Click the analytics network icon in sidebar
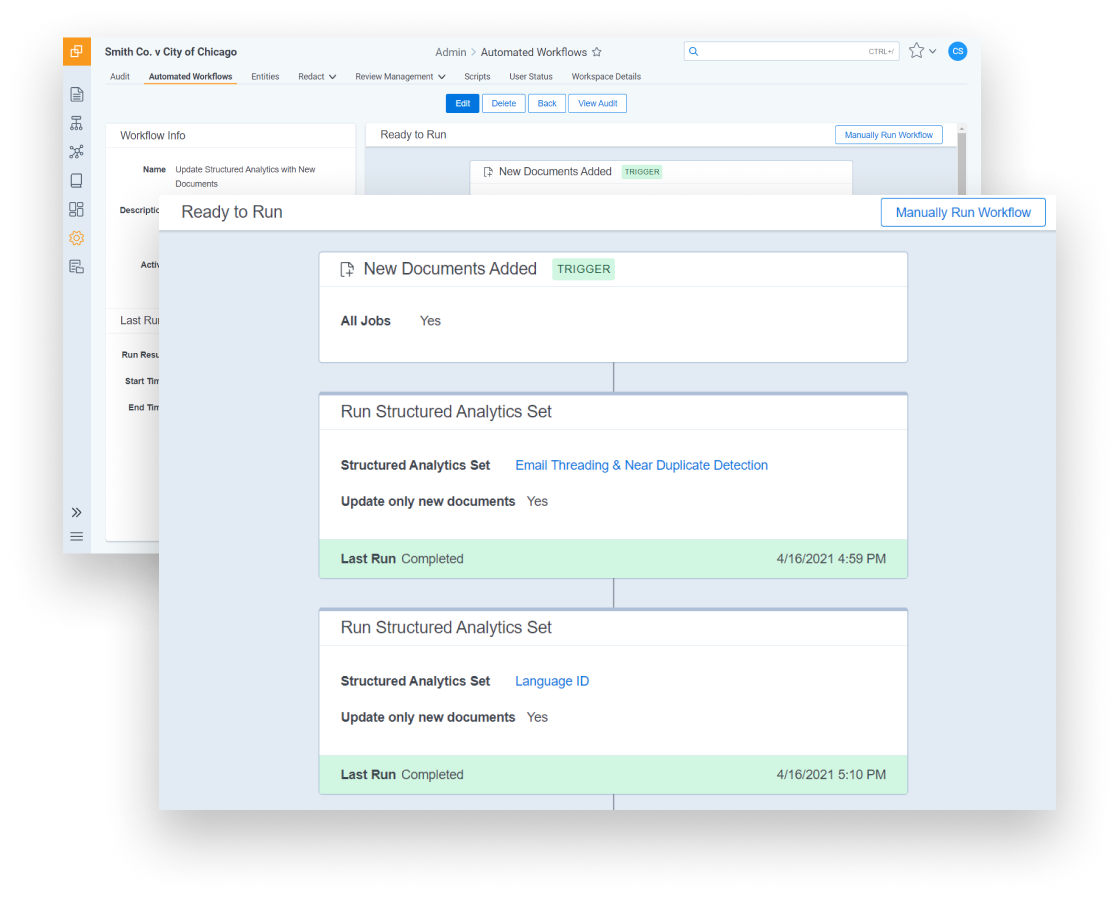This screenshot has width=1119, height=899. (77, 151)
